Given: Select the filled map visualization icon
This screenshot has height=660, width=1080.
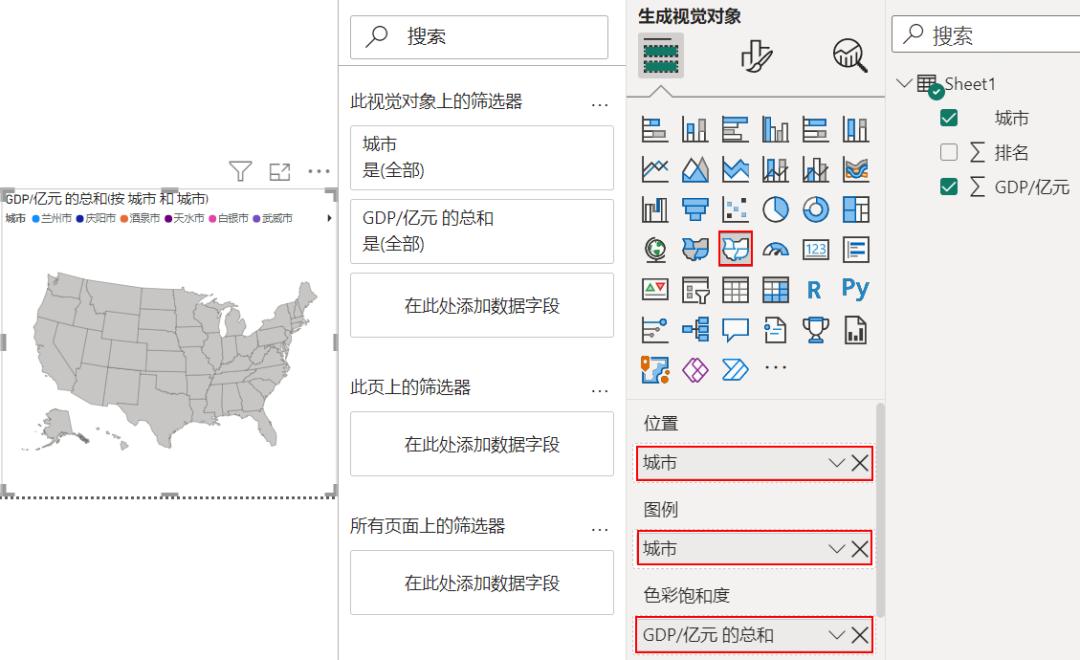Looking at the screenshot, I should 735,248.
